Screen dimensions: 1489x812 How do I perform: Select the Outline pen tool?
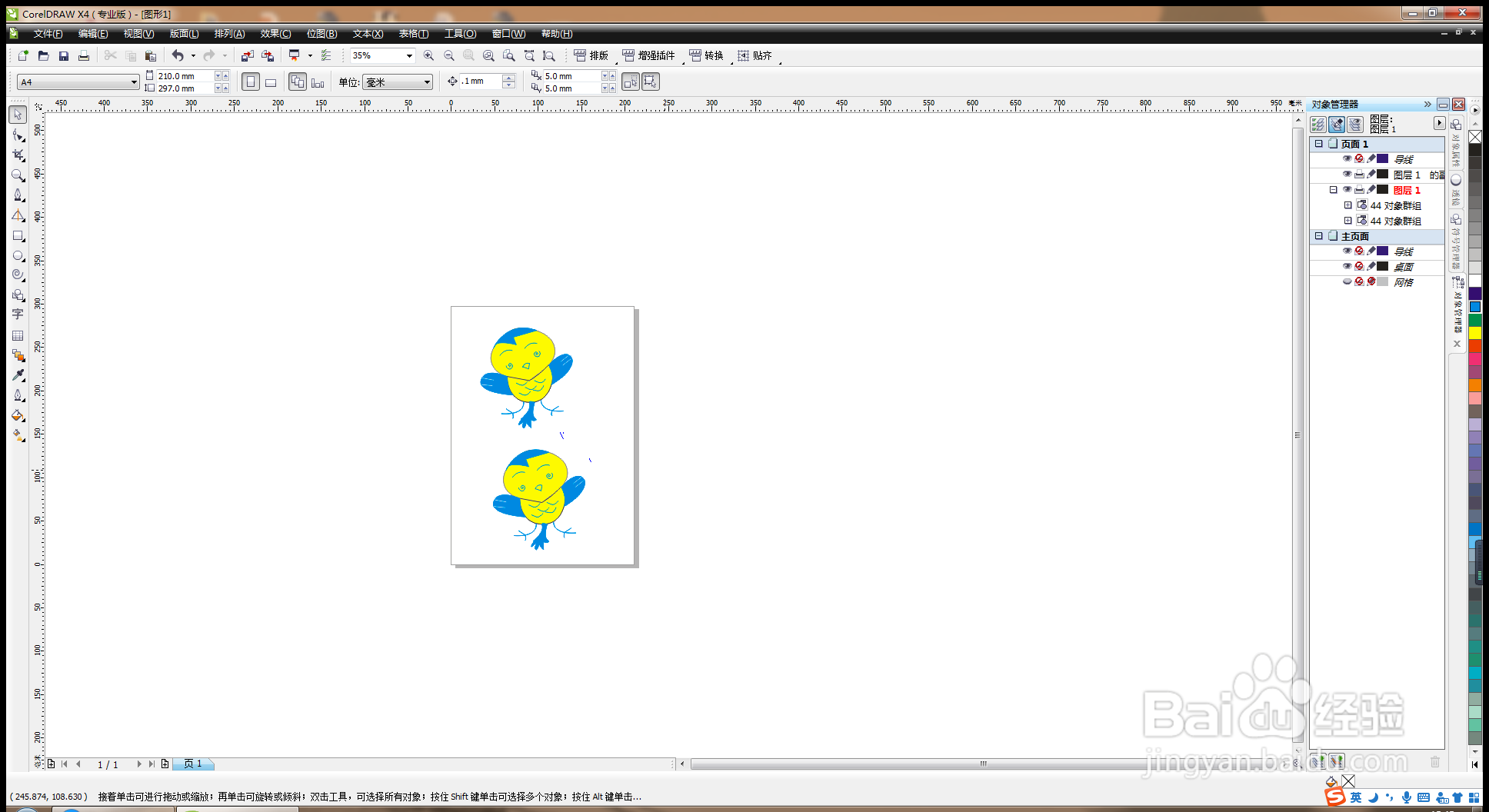[18, 395]
